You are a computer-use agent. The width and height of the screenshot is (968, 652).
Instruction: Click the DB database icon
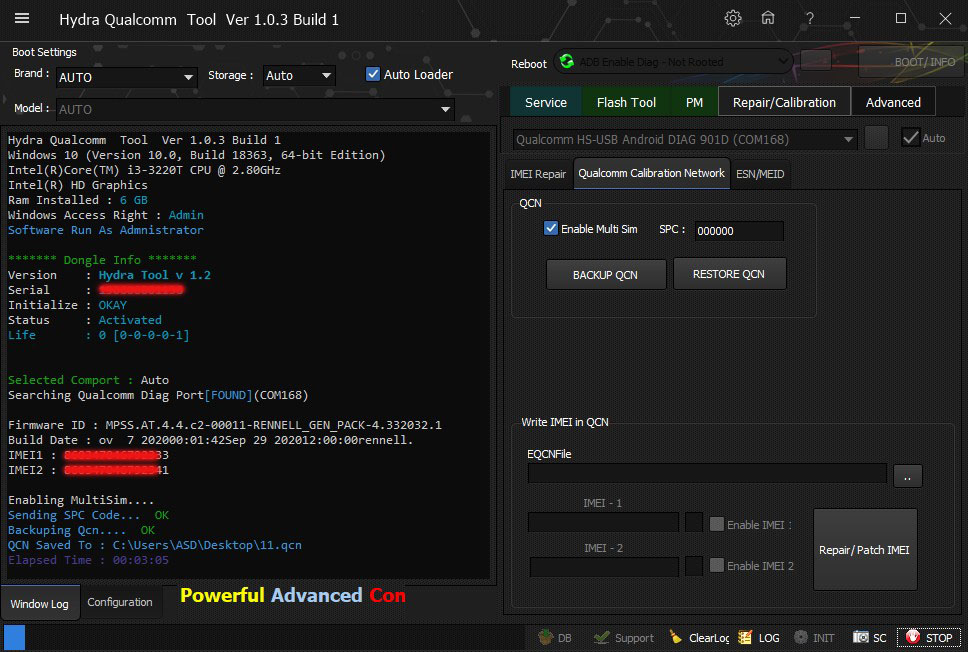pyautogui.click(x=555, y=638)
